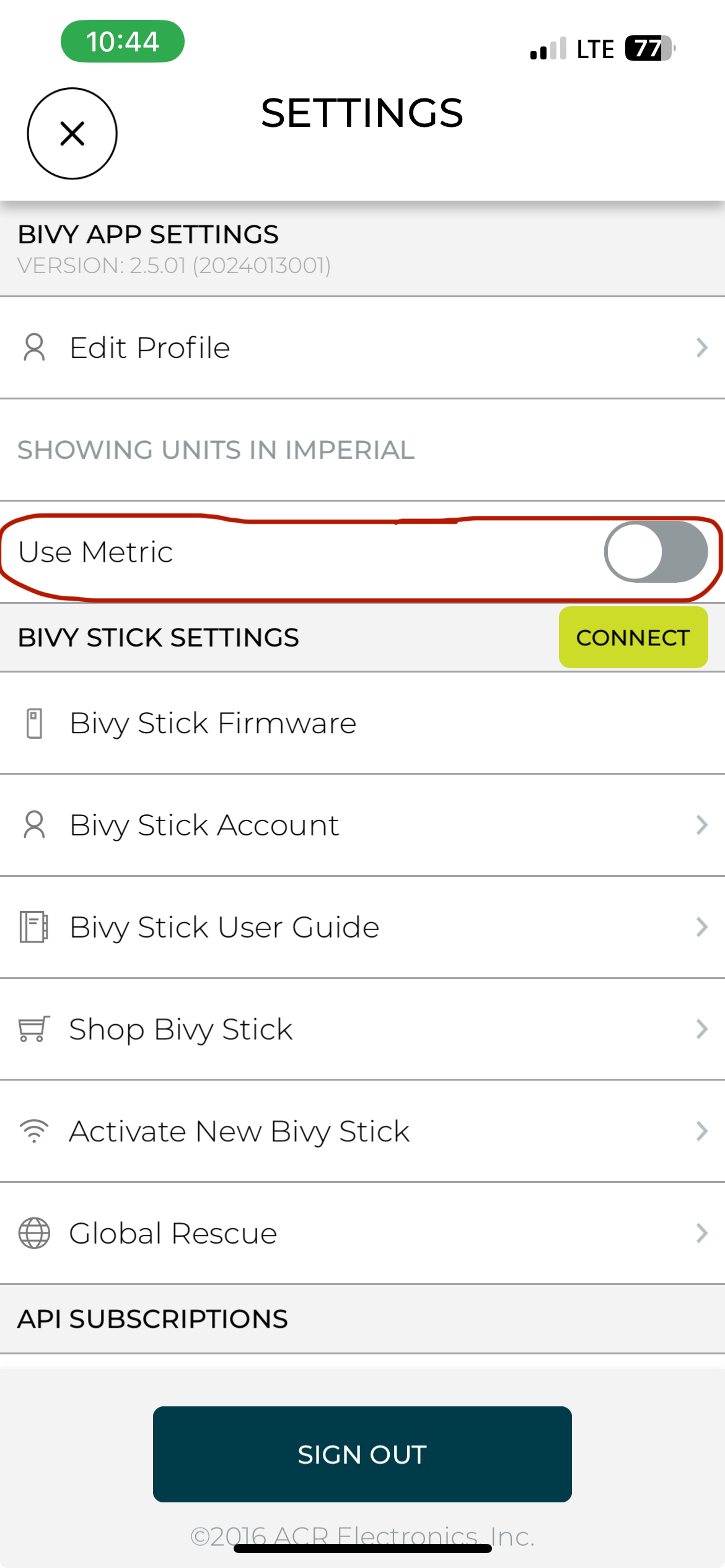Tap the yellow CONNECT button

(633, 637)
